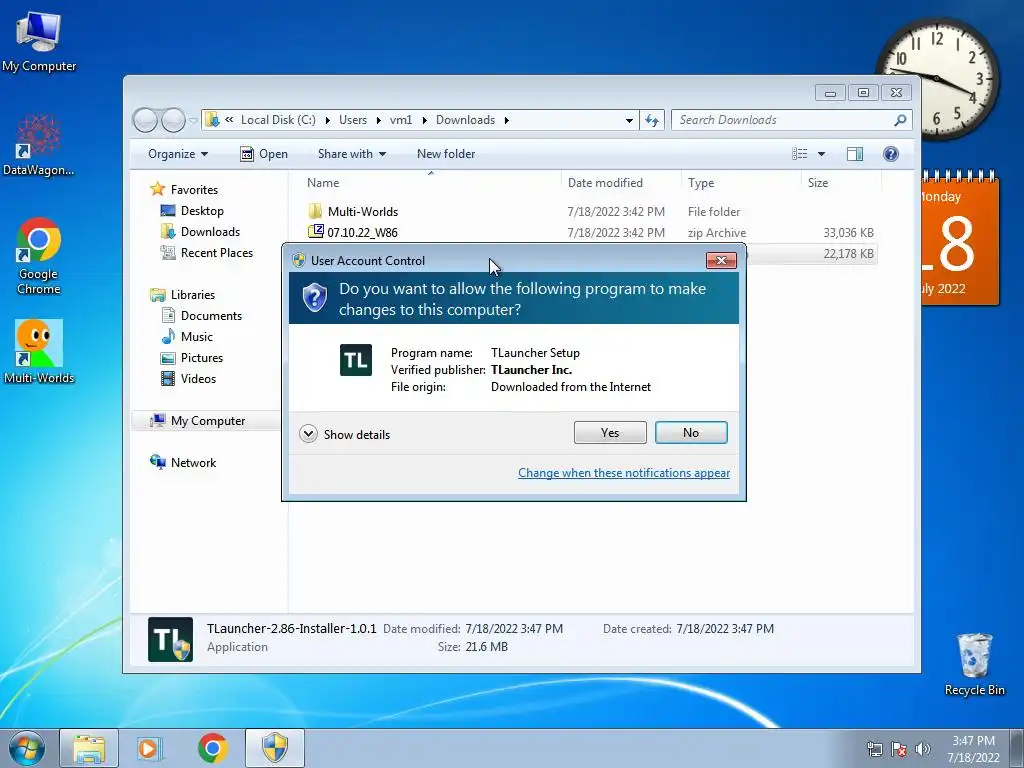The width and height of the screenshot is (1024, 768).
Task: Click Windows Explorer taskbar icon
Action: [x=89, y=748]
